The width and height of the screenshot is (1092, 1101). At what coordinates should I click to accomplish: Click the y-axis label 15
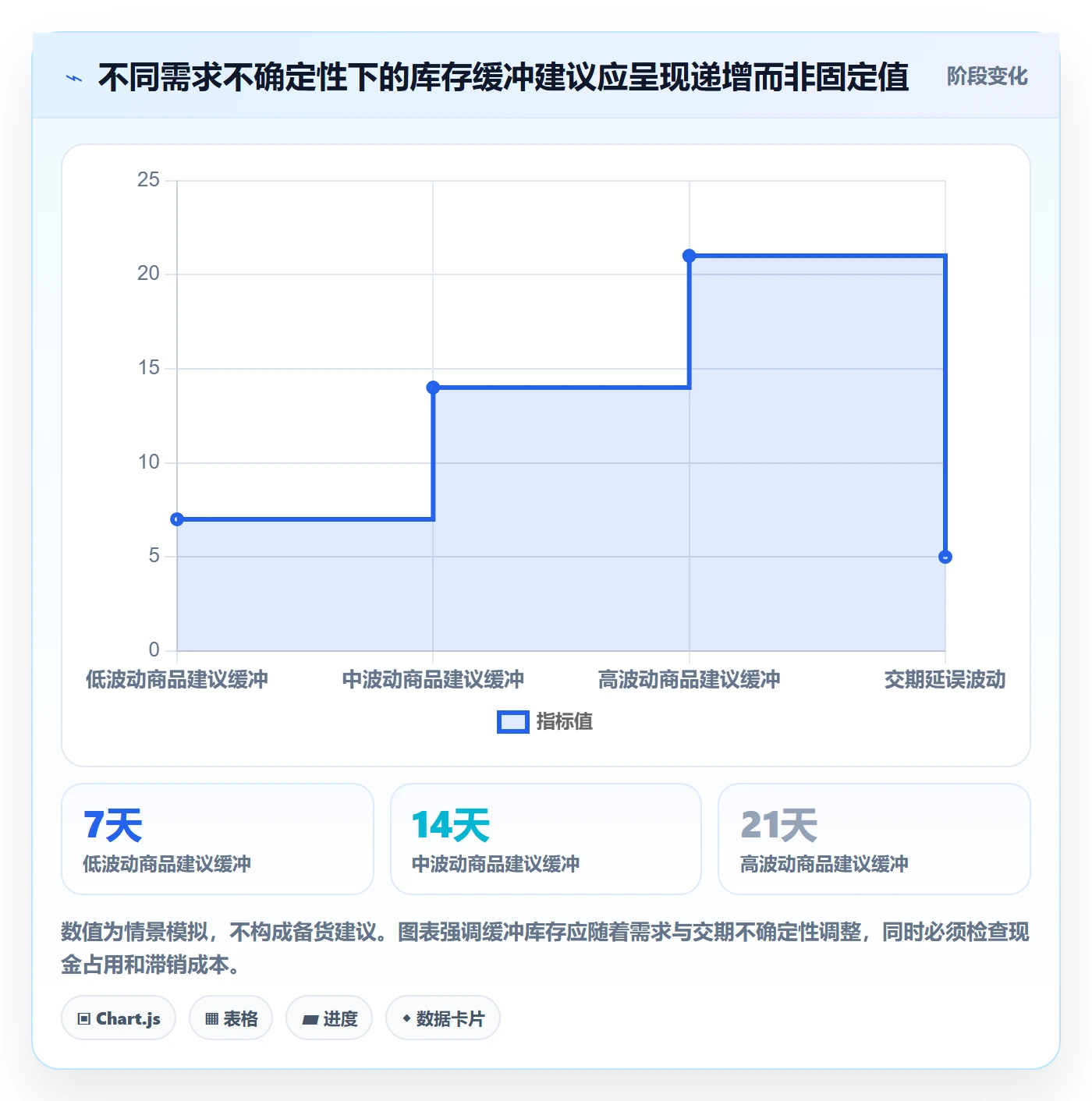148,368
